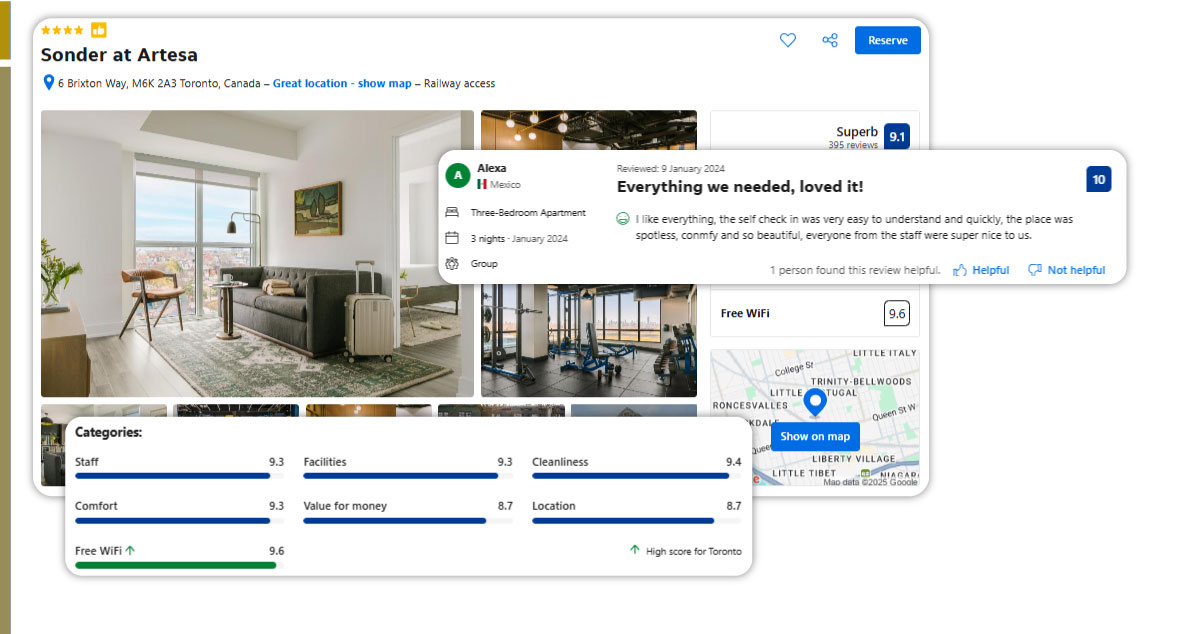Click the Free WiFi 9.6 score box
Image resolution: width=1202 pixels, height=634 pixels.
point(896,313)
